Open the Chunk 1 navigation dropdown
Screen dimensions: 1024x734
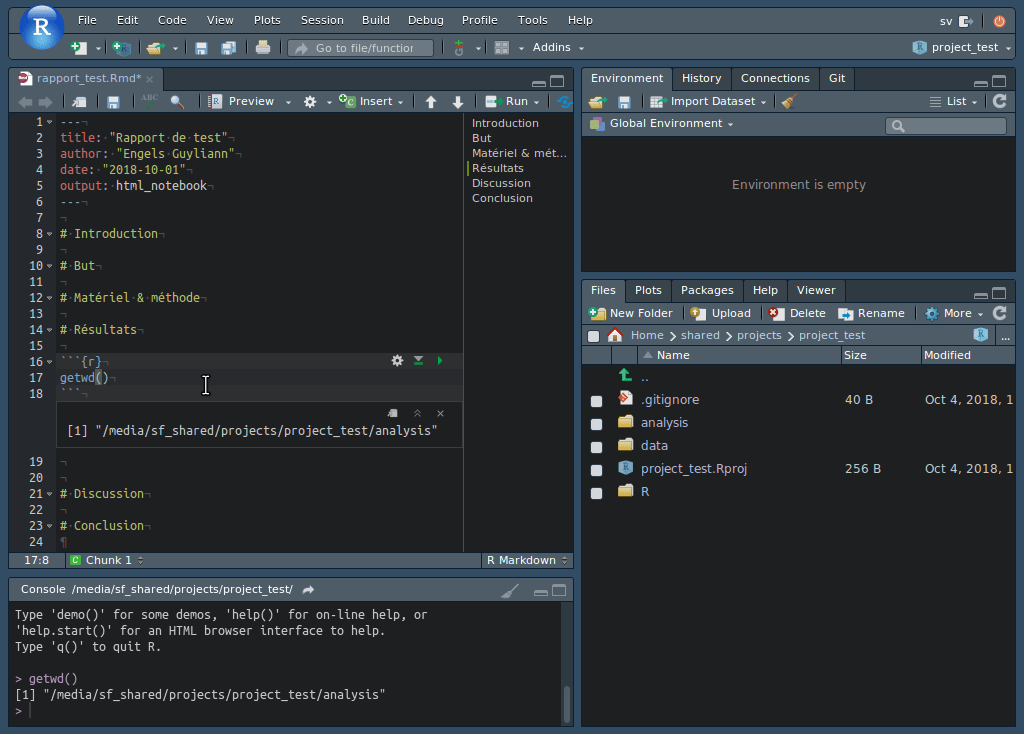point(106,560)
